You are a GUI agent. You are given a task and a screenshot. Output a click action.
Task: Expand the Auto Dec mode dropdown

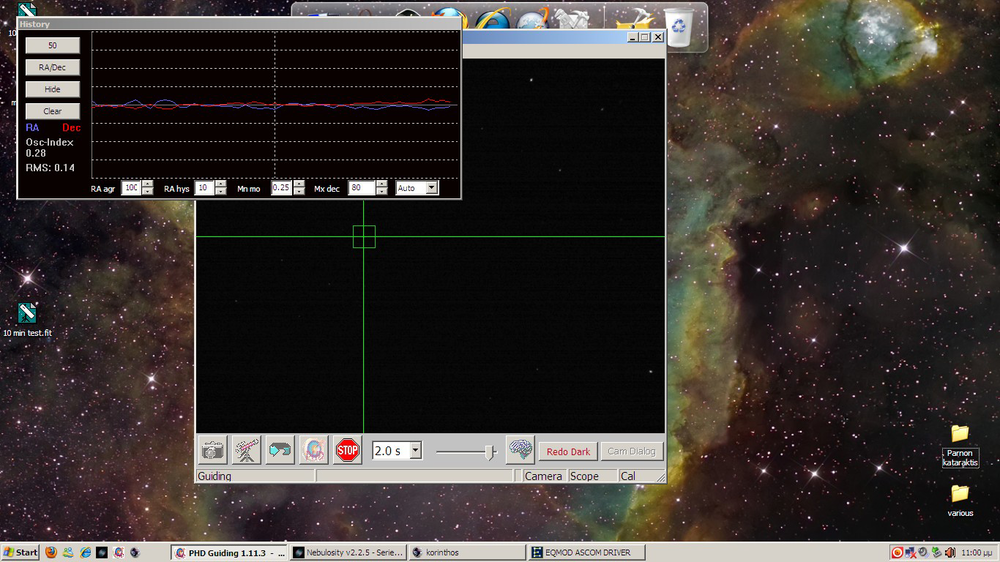(431, 188)
